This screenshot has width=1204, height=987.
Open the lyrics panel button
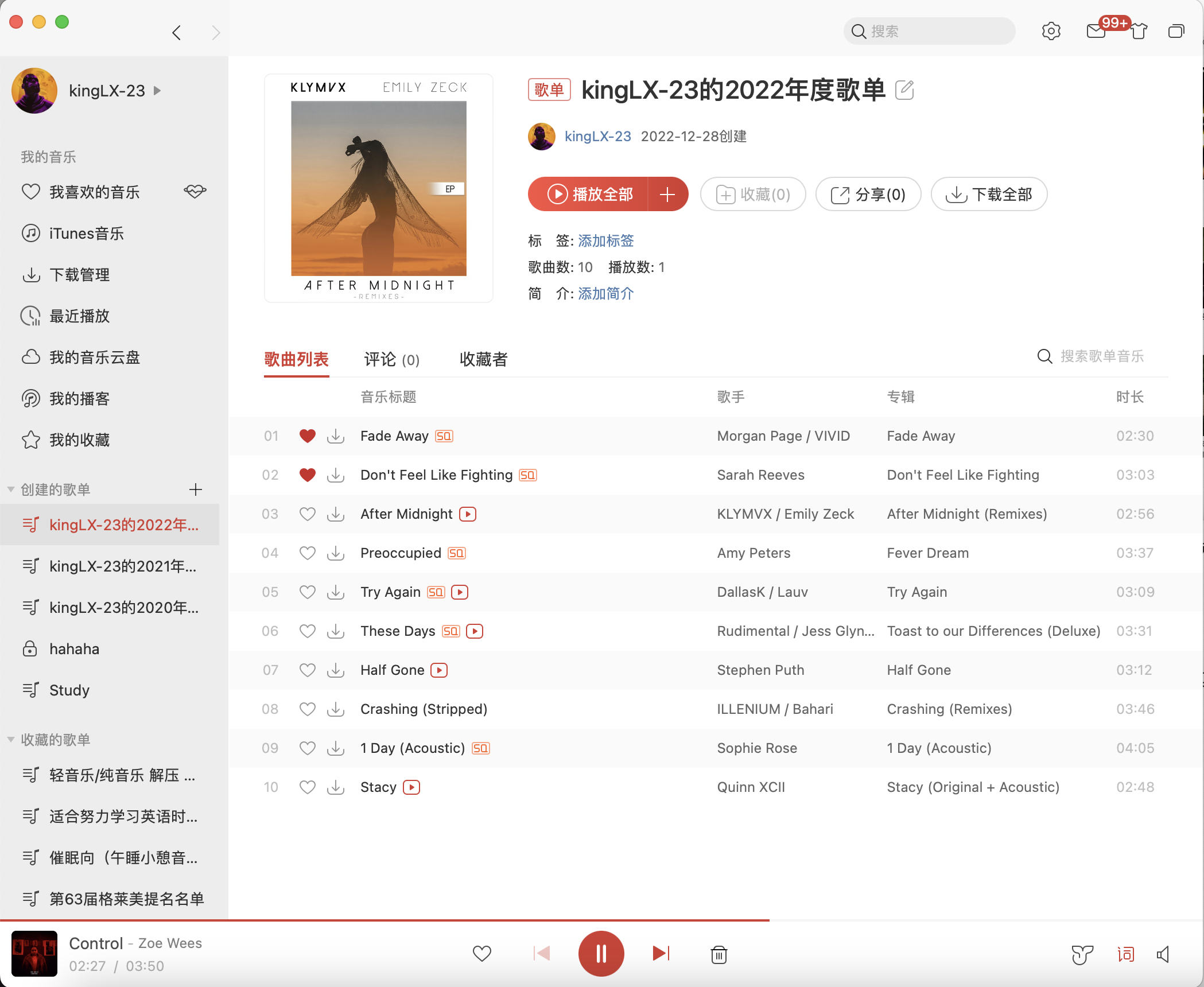(x=1125, y=954)
